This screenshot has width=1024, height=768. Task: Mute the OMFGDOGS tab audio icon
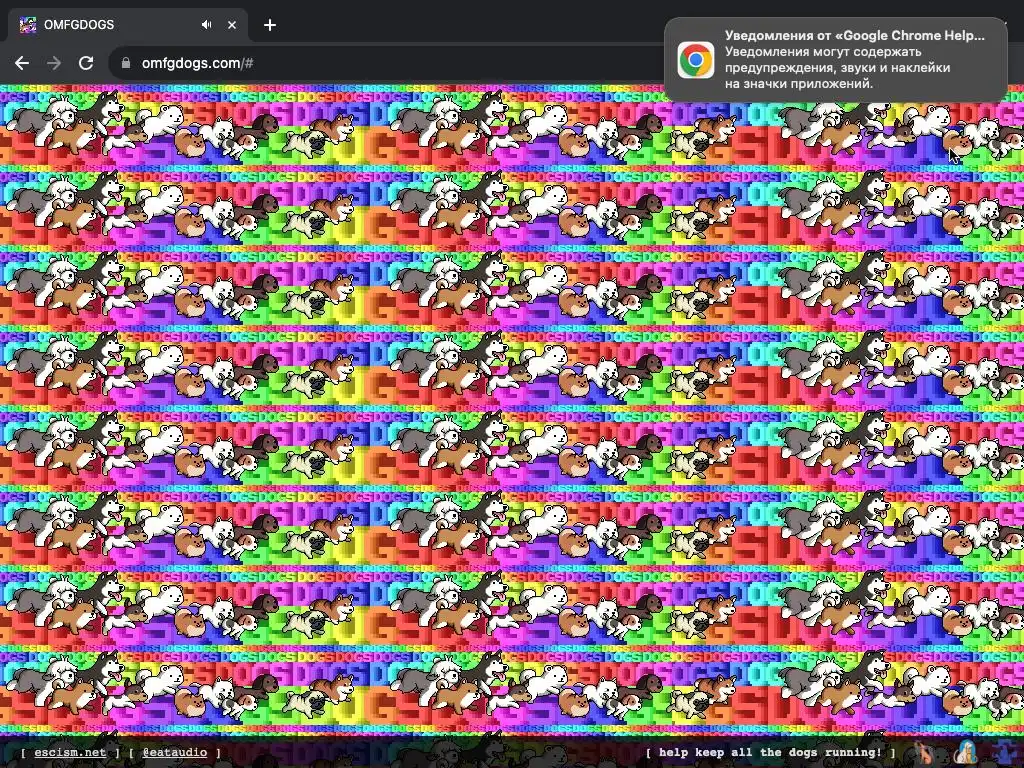coord(206,25)
